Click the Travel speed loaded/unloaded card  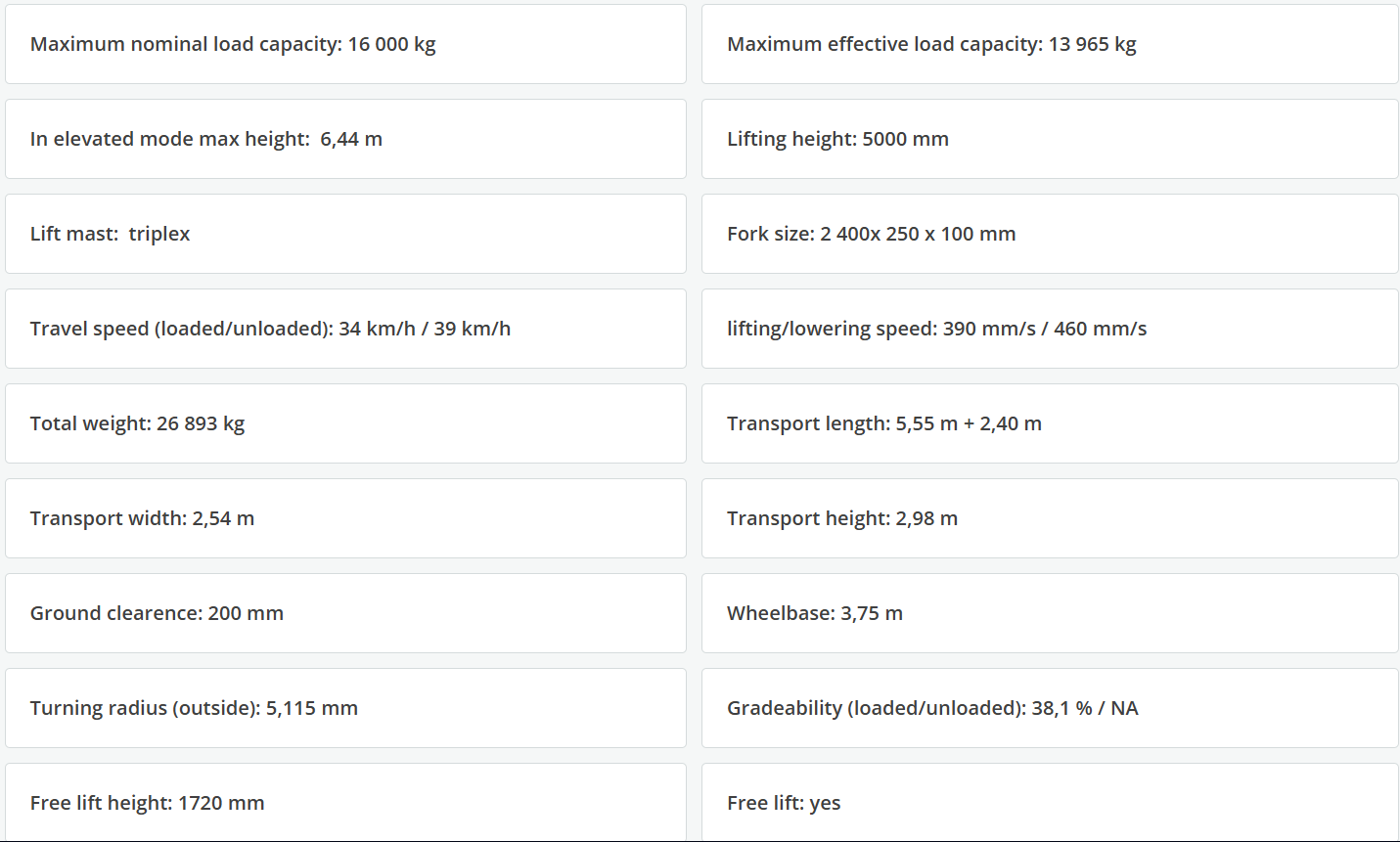point(345,329)
